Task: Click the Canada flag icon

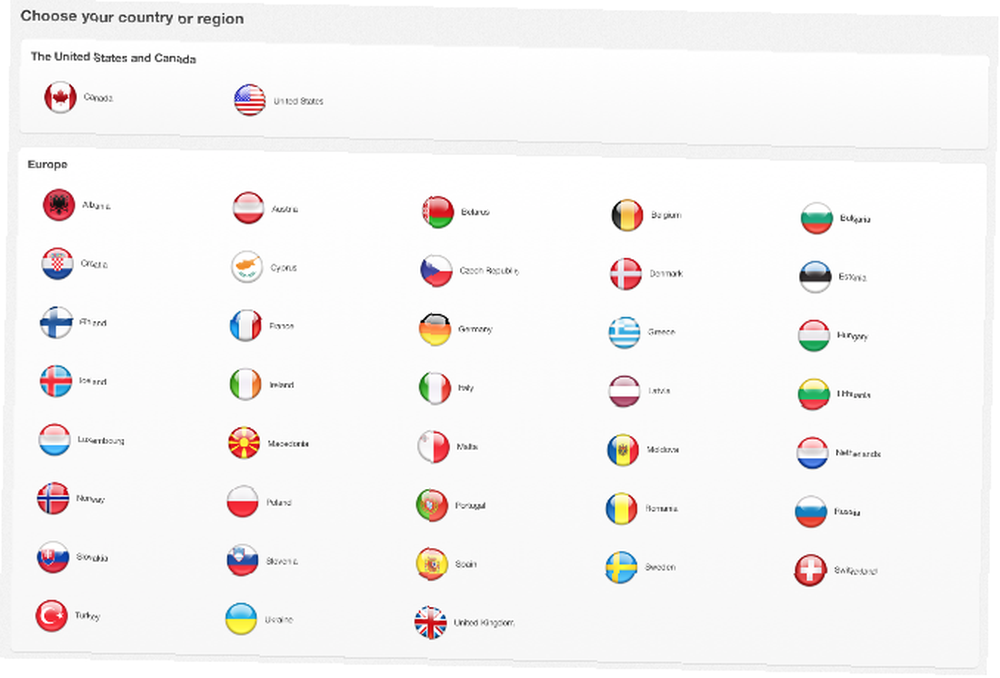Action: tap(60, 97)
